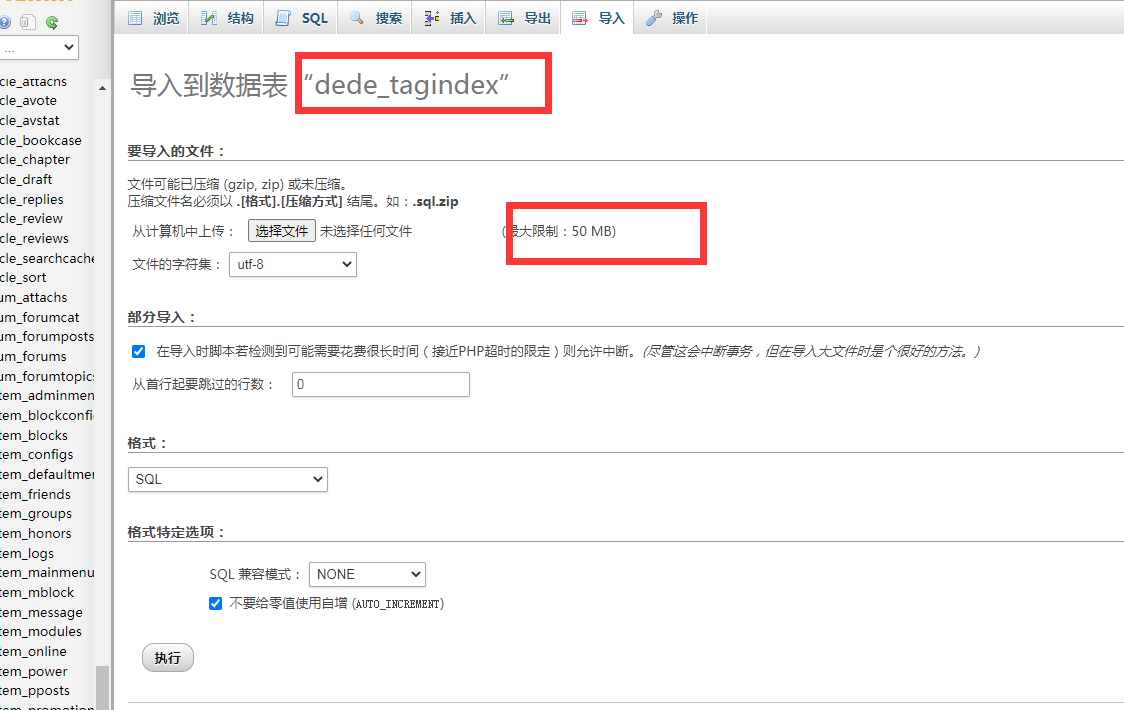1124x710 pixels.
Task: Switch to the 操作 (Operations) tab
Action: [671, 17]
